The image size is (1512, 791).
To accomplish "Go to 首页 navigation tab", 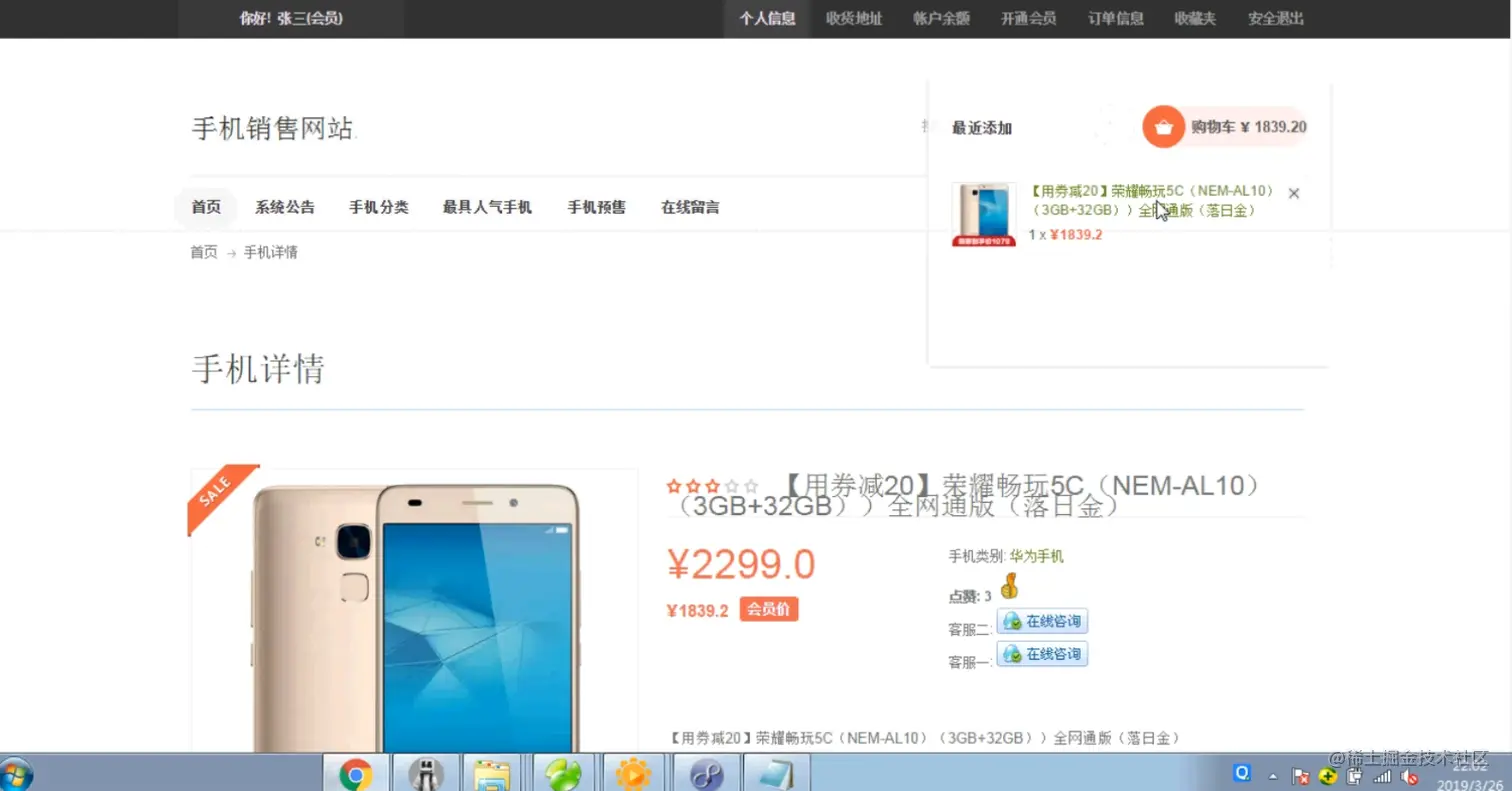I will [206, 207].
